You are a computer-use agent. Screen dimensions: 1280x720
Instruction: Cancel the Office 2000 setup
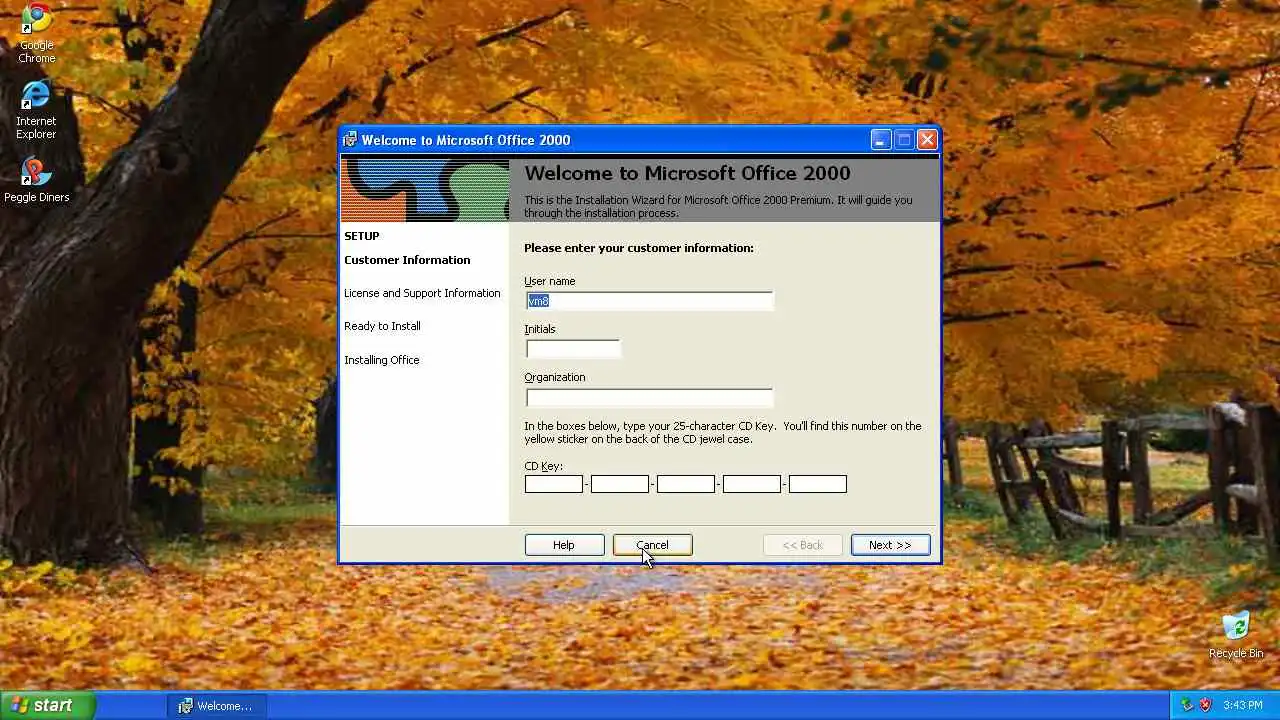point(652,545)
